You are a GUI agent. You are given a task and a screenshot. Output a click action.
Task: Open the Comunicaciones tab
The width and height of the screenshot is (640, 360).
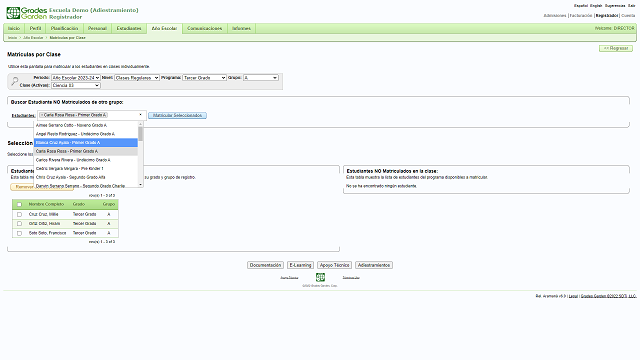point(204,28)
